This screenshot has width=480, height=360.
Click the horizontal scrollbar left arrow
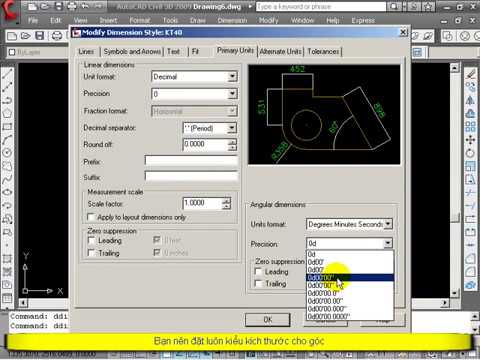[x=23, y=303]
